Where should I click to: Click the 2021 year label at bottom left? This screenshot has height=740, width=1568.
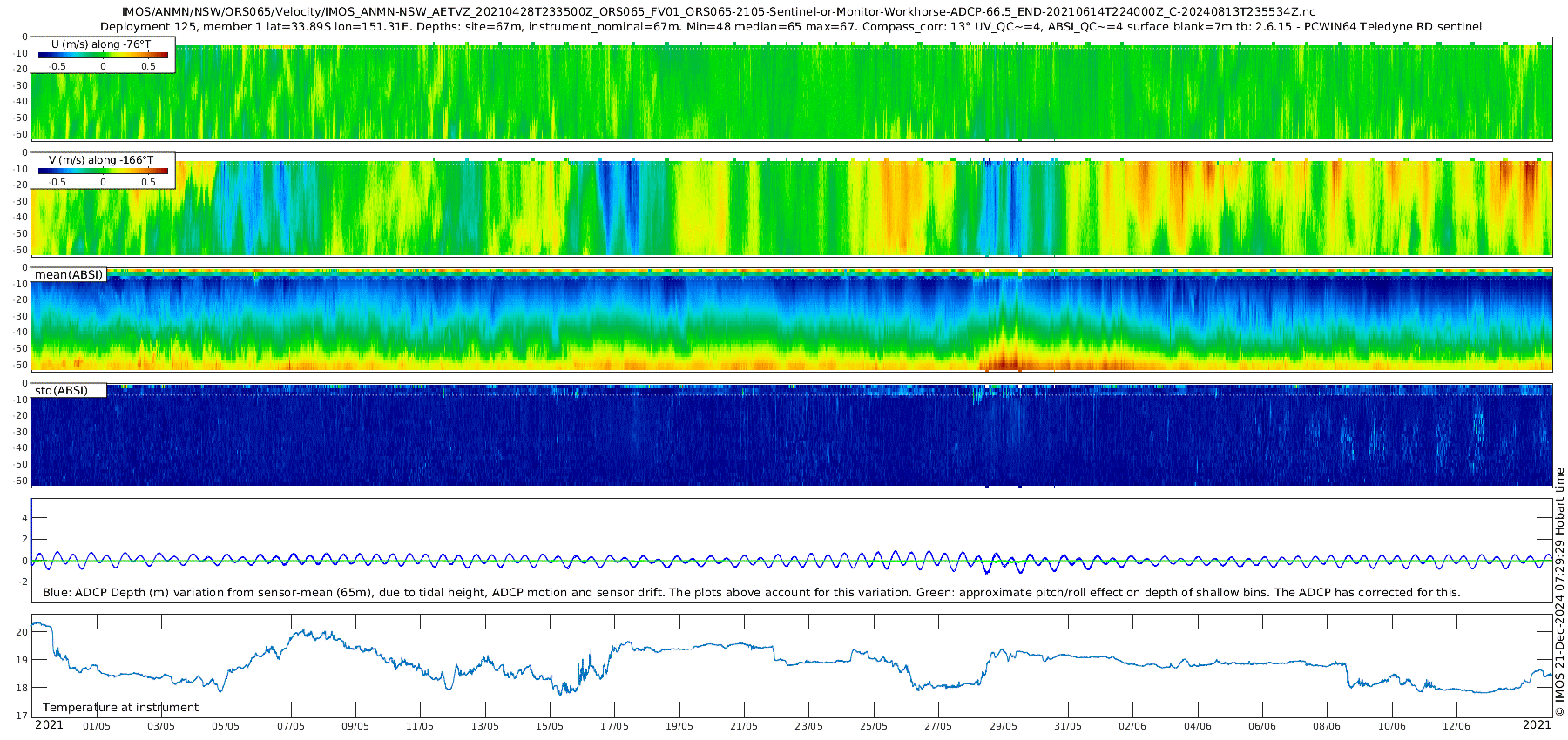(49, 725)
